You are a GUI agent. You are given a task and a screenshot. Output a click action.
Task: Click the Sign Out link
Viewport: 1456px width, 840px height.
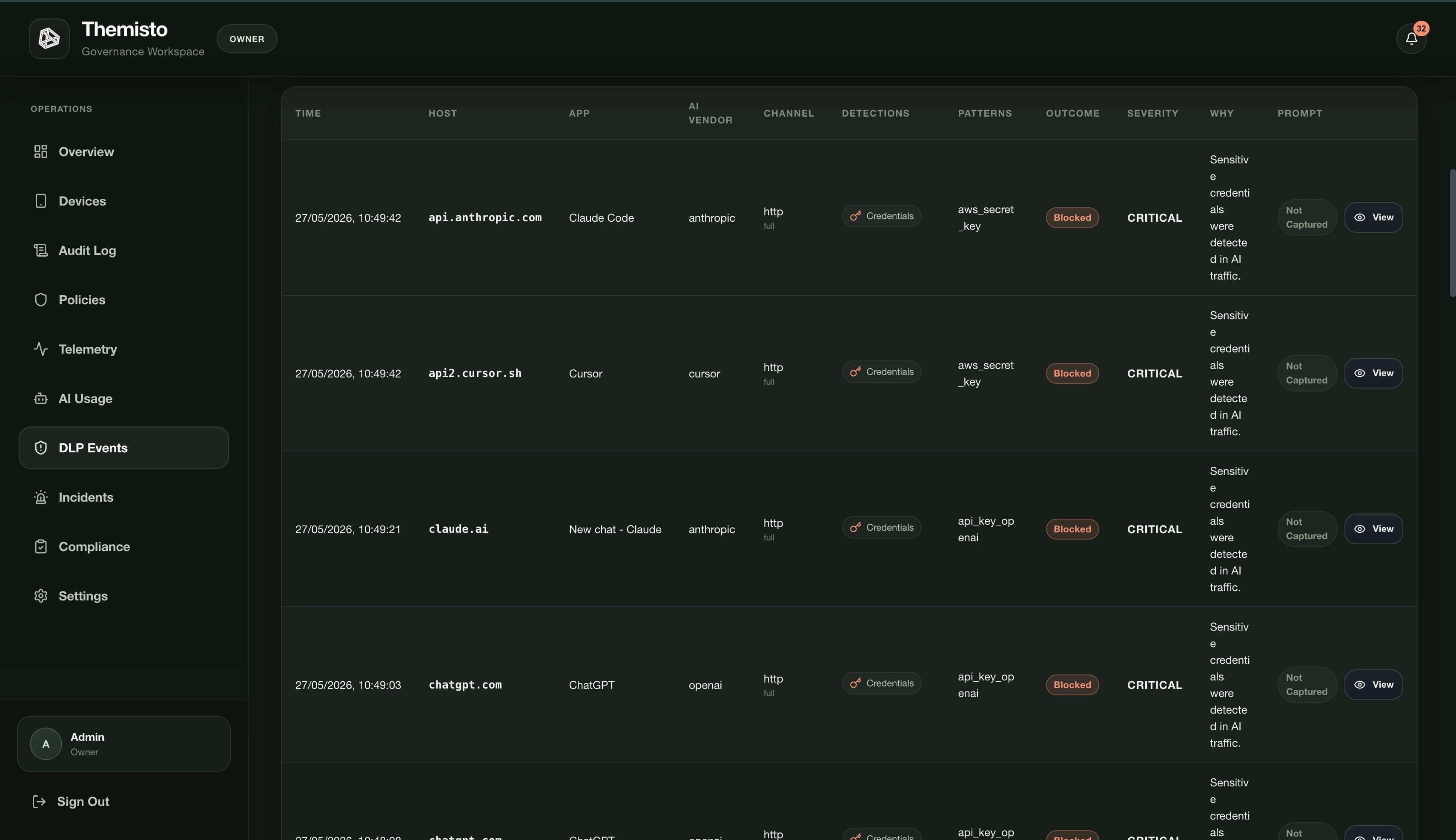[83, 801]
